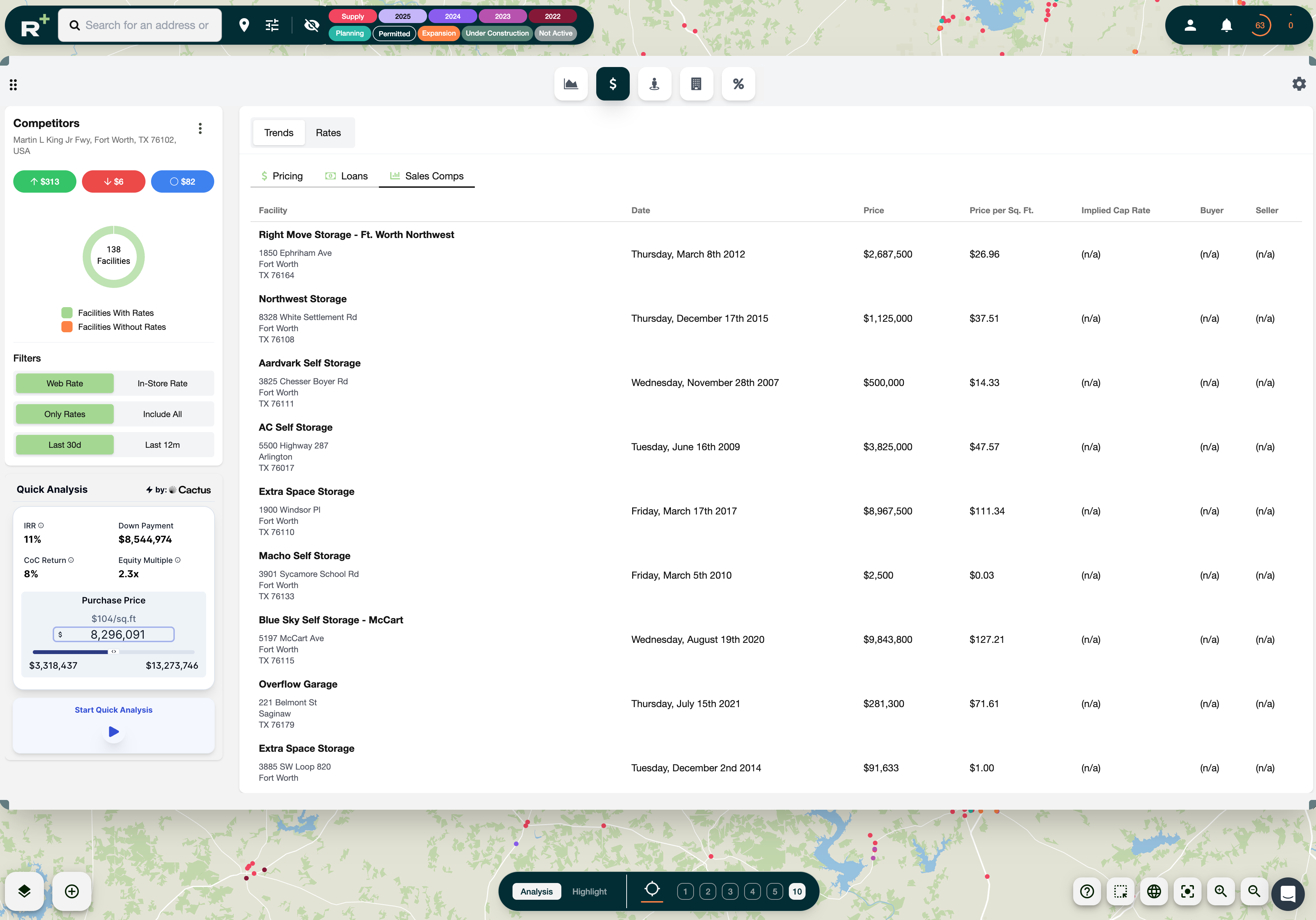Open the settings gear
This screenshot has height=920, width=1316.
click(1298, 84)
